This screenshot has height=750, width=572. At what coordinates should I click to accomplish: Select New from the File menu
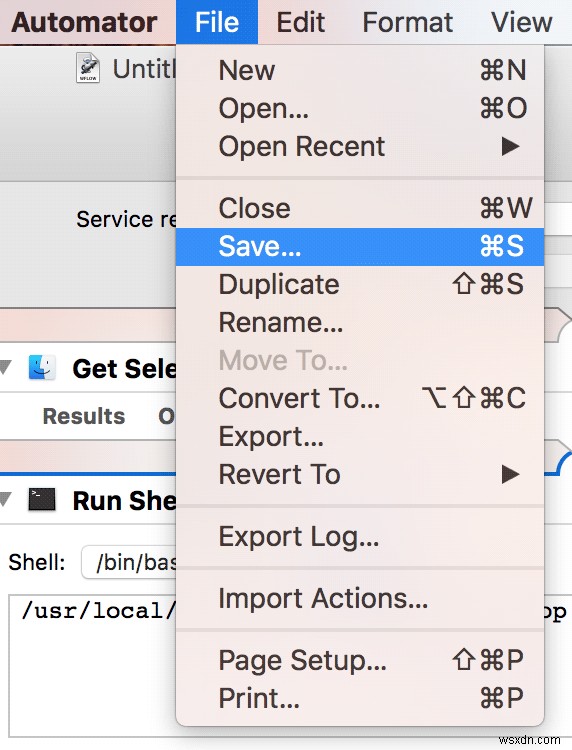point(360,70)
